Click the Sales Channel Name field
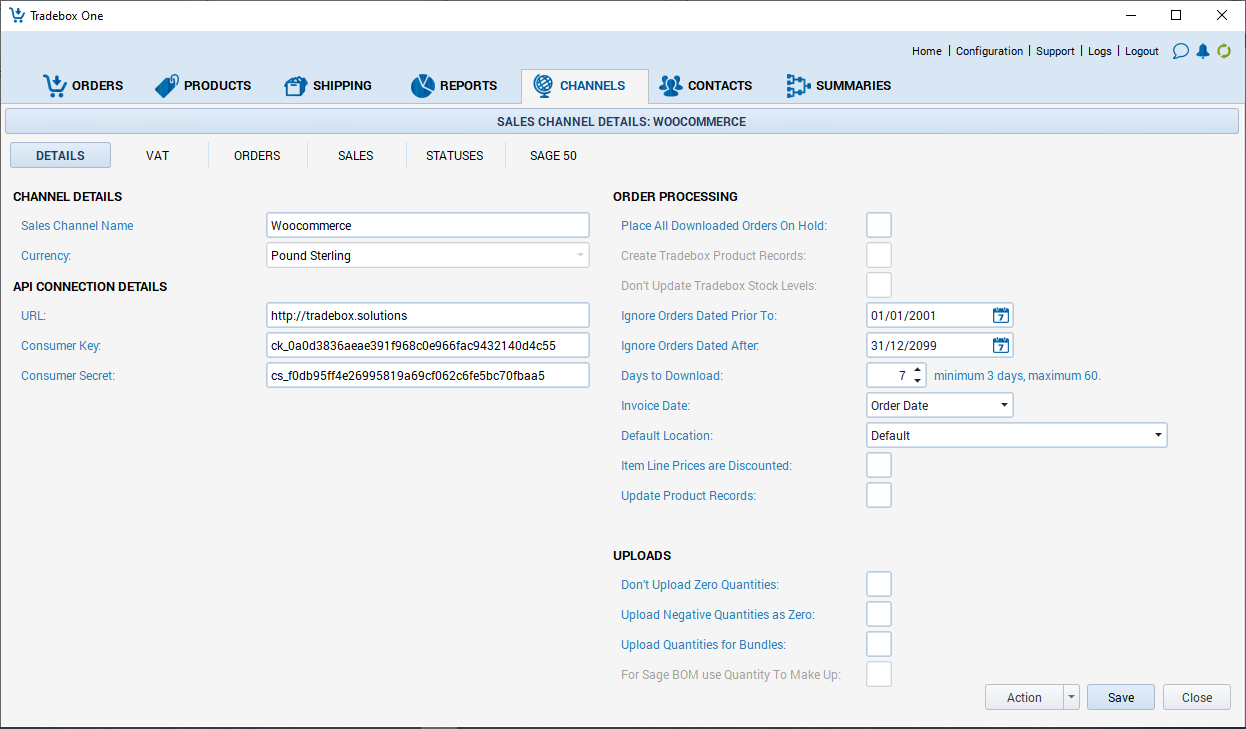This screenshot has height=729, width=1246. coord(428,225)
